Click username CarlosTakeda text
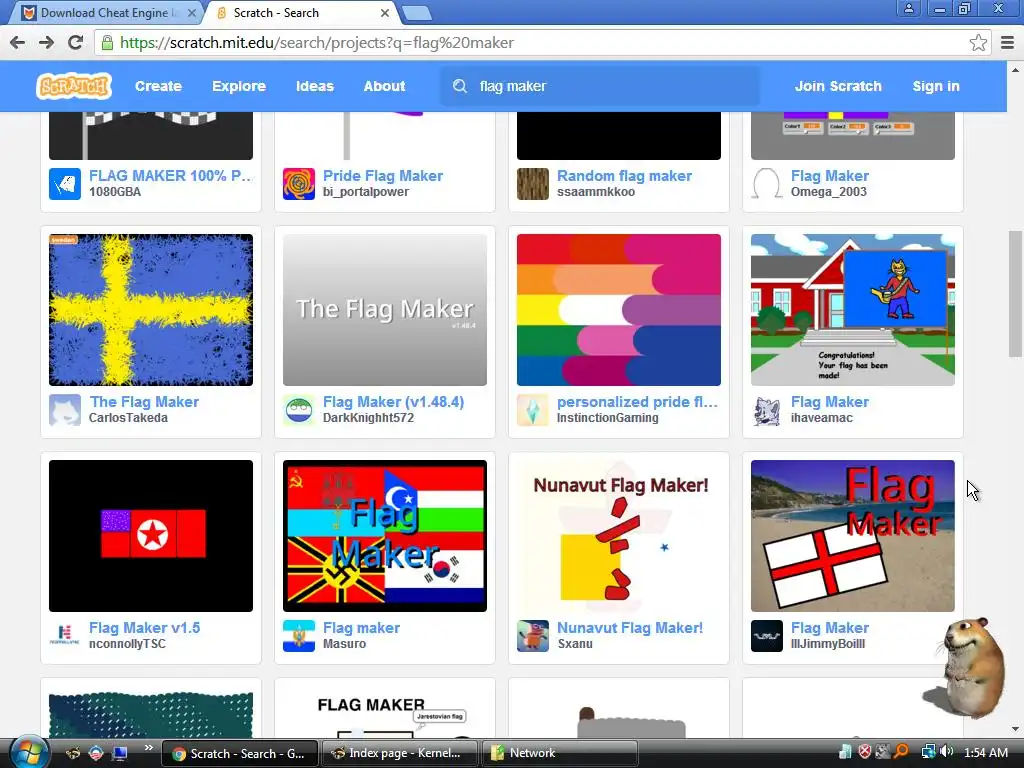The width and height of the screenshot is (1024, 768). click(x=128, y=418)
